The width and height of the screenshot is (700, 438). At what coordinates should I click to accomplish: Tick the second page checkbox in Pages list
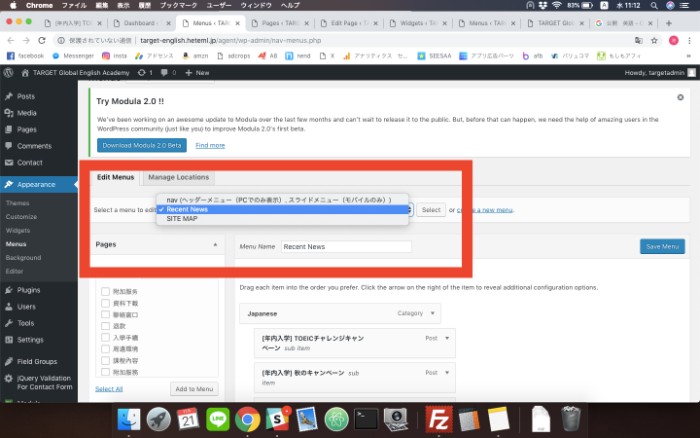[105, 298]
